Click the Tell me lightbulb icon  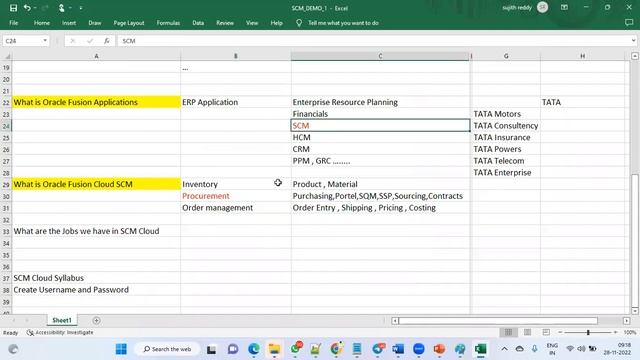[299, 23]
